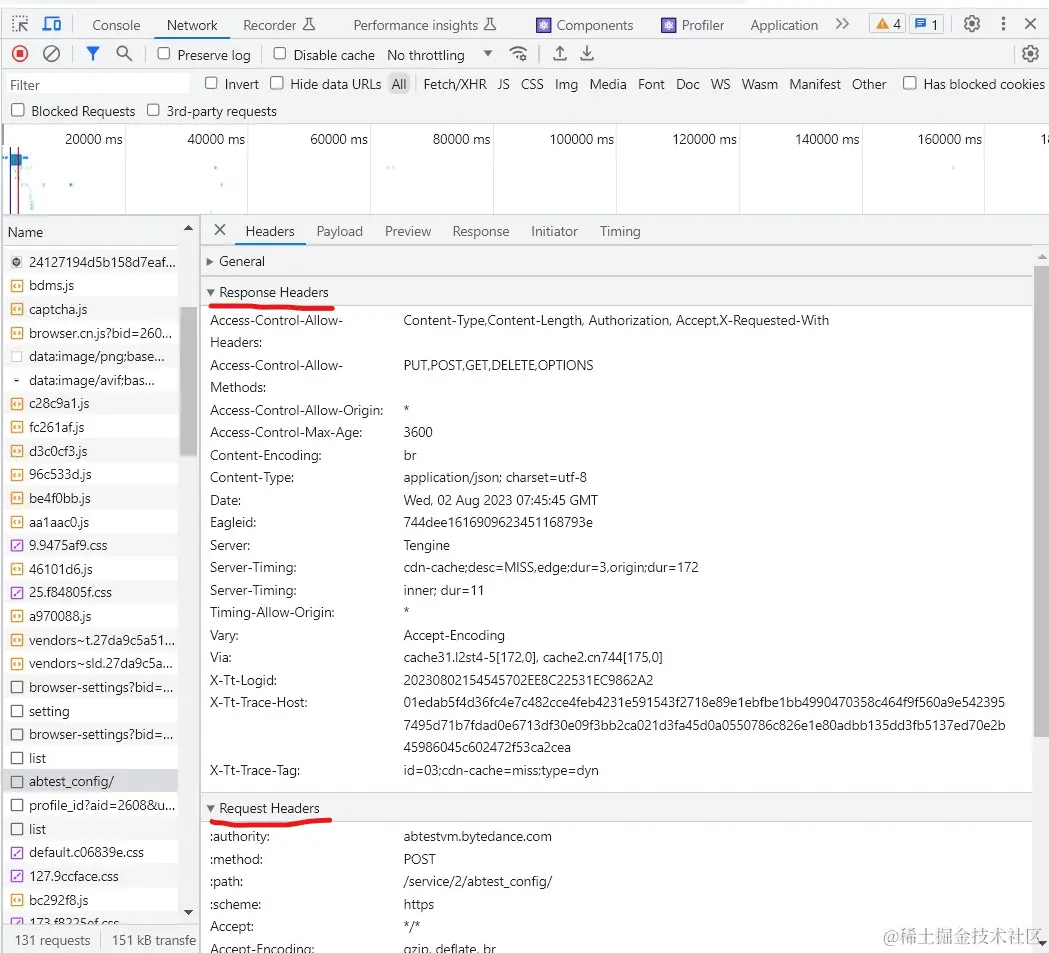Filter requests by Fetch/XHR
The width and height of the screenshot is (1049, 953).
click(455, 84)
